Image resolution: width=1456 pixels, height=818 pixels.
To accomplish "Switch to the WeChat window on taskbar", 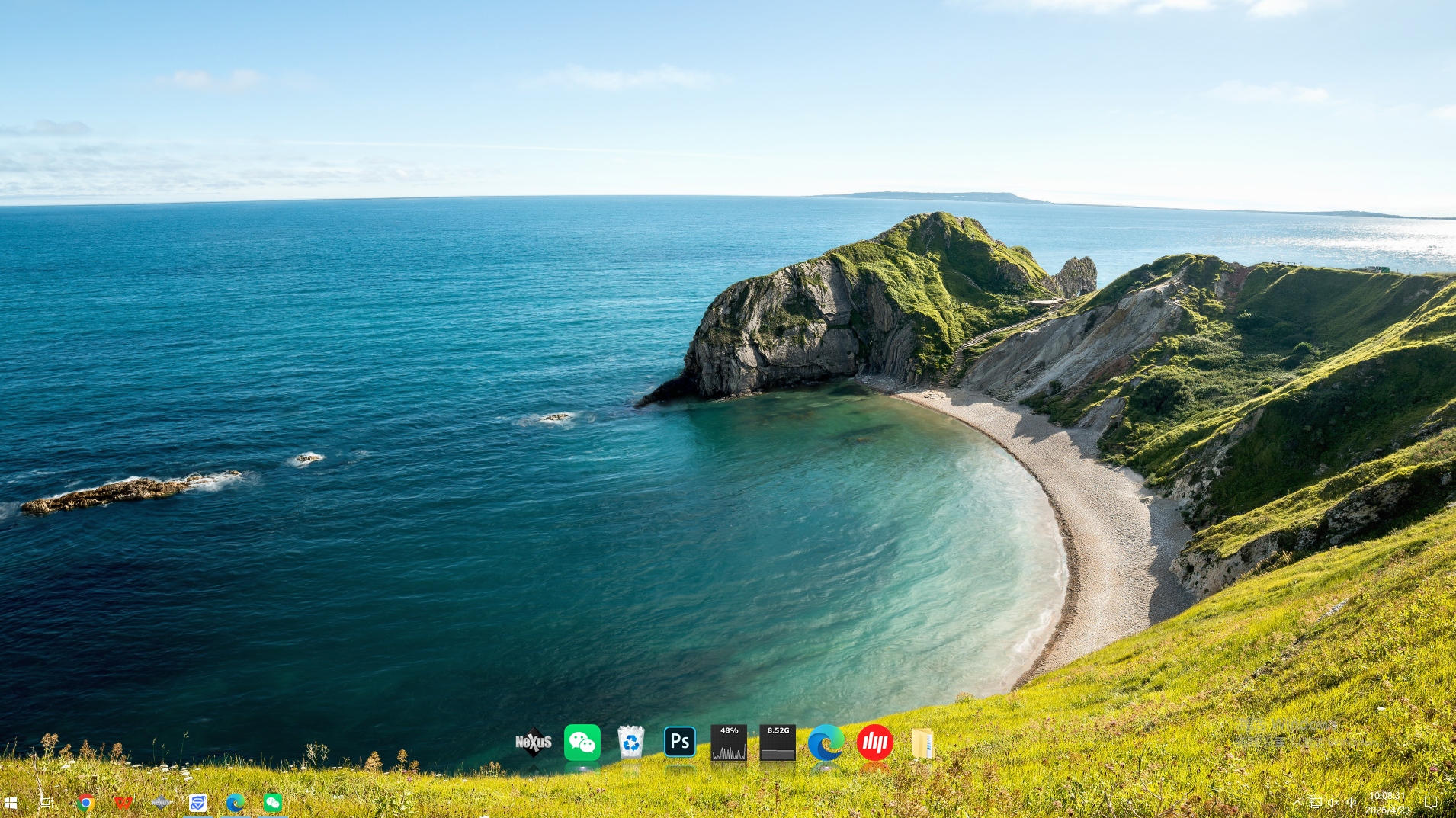I will click(273, 802).
